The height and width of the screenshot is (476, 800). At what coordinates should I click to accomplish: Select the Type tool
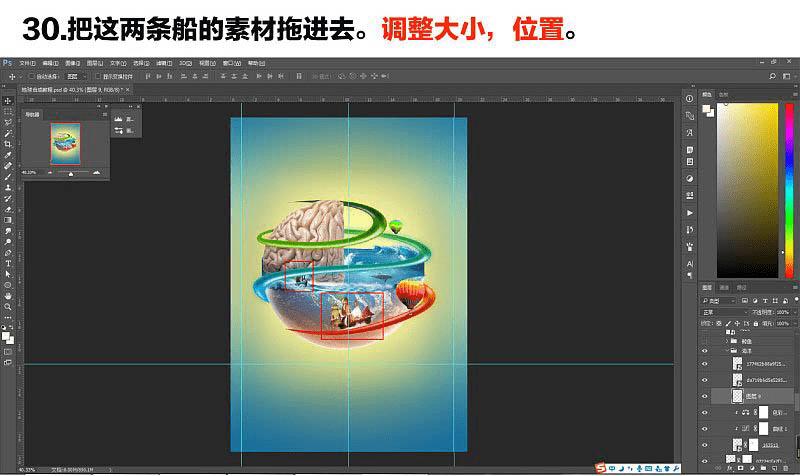(8, 263)
